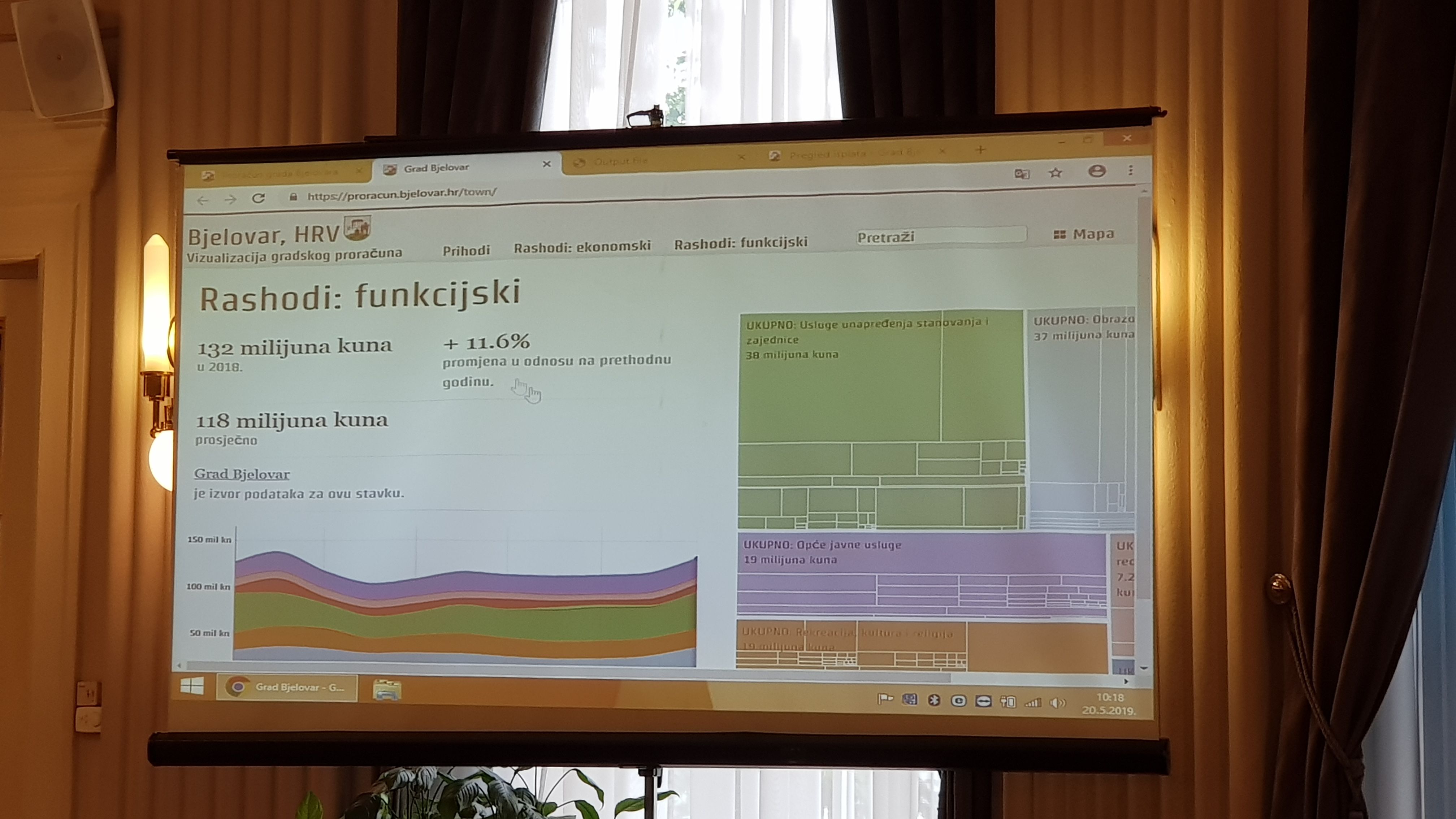Switch to the Output file tab
The width and height of the screenshot is (1456, 819).
click(621, 161)
